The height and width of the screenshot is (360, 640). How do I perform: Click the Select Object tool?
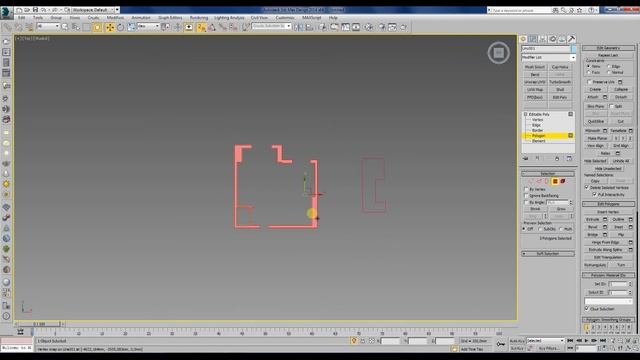tap(65, 27)
